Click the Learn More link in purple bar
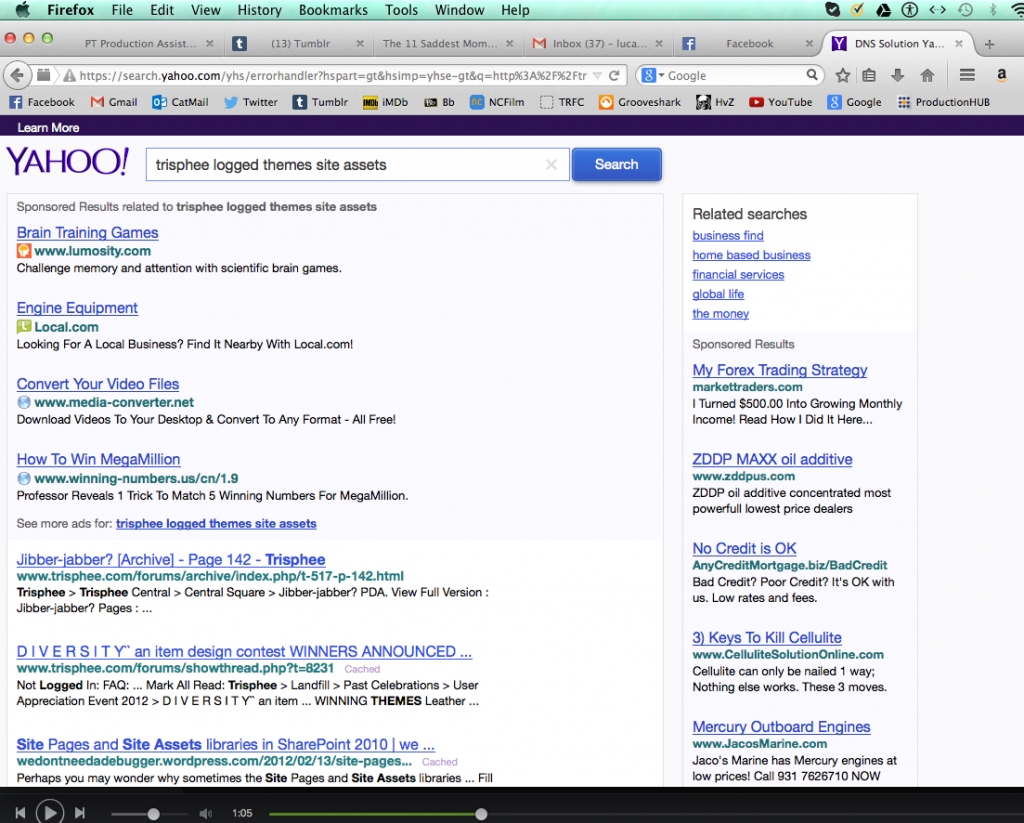 pyautogui.click(x=48, y=127)
